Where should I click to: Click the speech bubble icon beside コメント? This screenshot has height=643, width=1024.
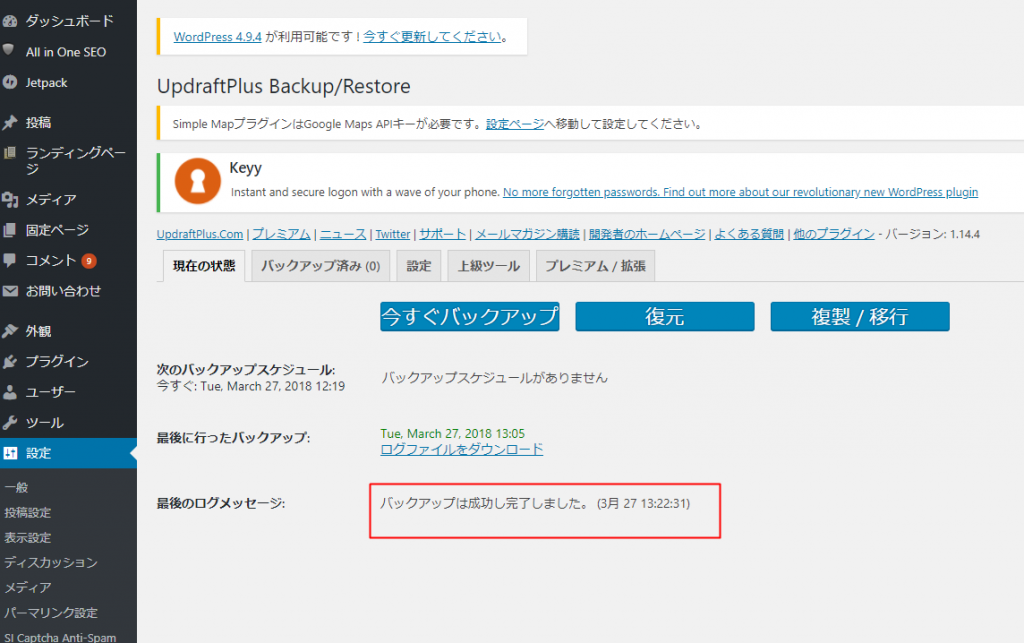click(x=10, y=260)
